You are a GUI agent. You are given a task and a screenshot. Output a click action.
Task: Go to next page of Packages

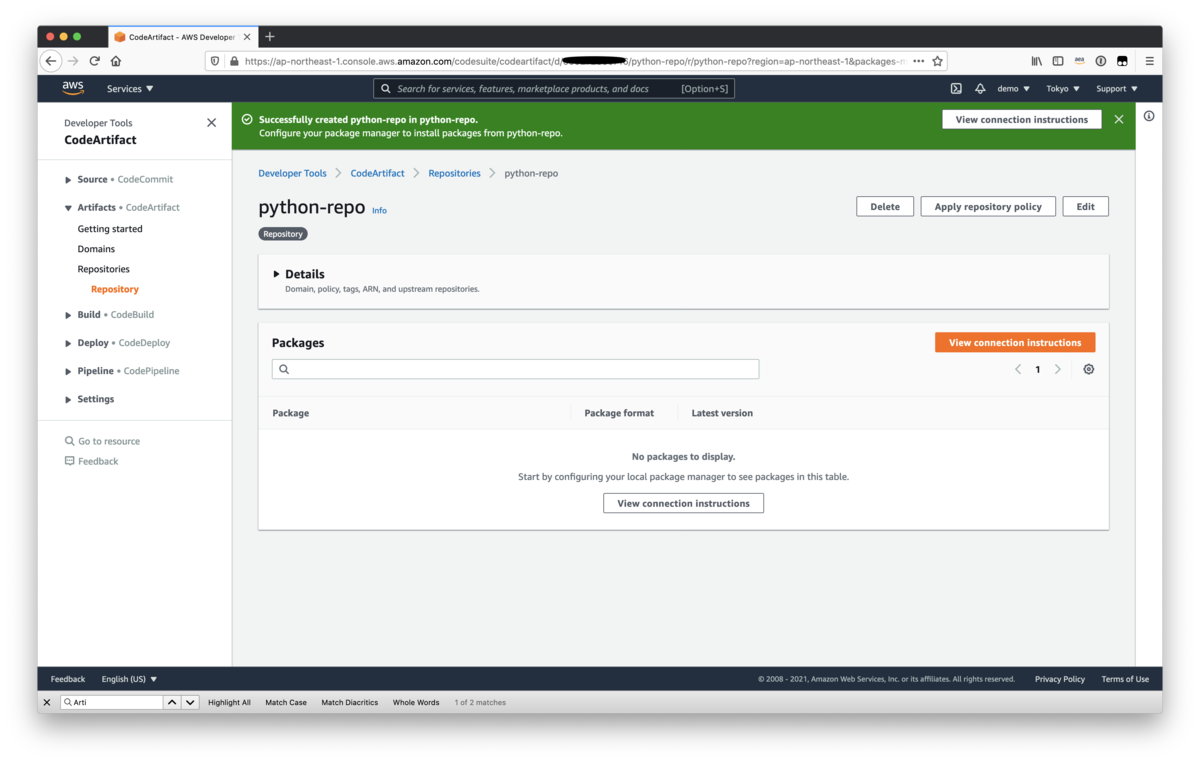pos(1057,369)
